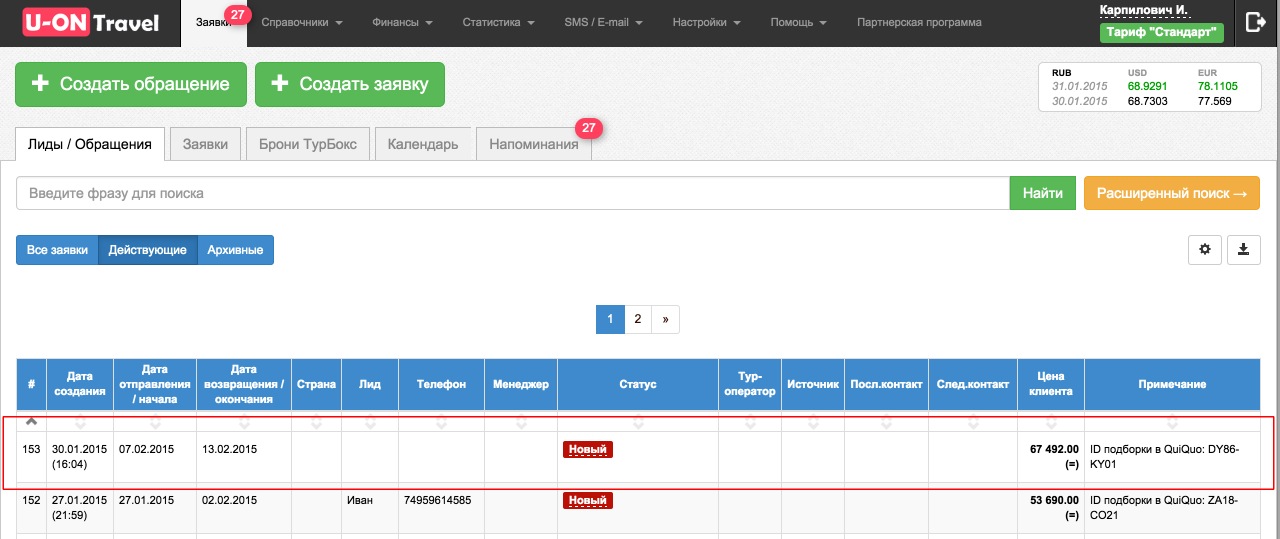The image size is (1280, 539).
Task: Click lead name Иван
Action: click(x=360, y=500)
